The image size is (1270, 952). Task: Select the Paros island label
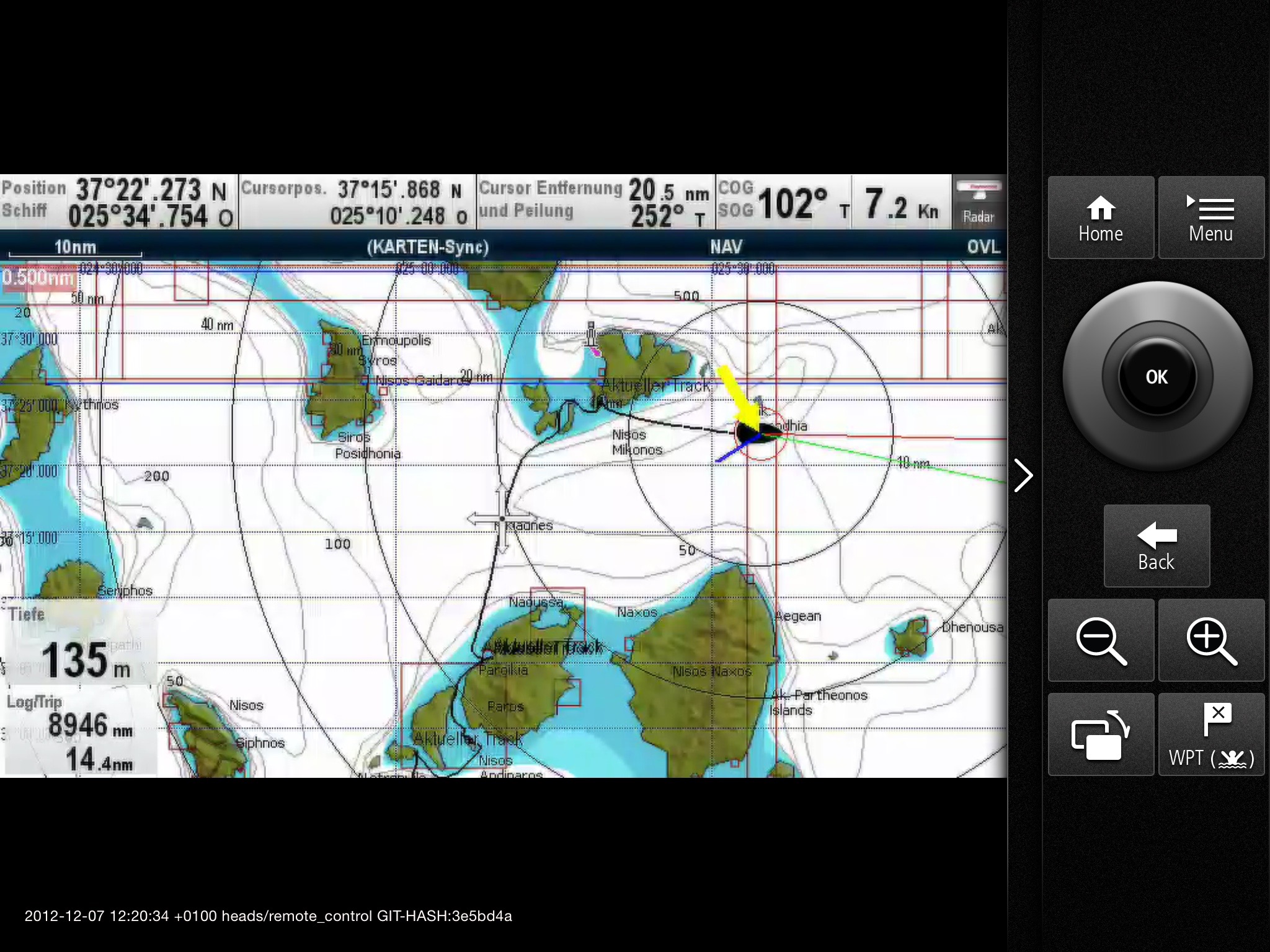(x=505, y=706)
